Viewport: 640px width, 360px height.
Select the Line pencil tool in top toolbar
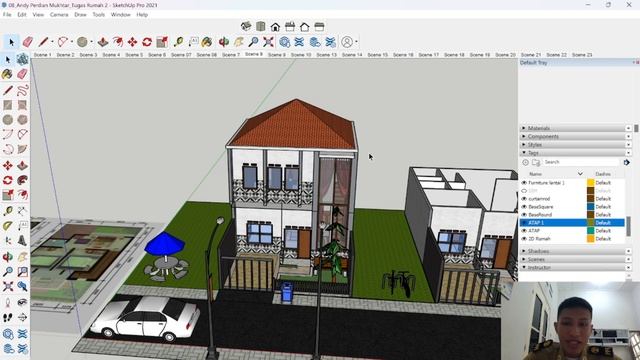click(x=43, y=42)
